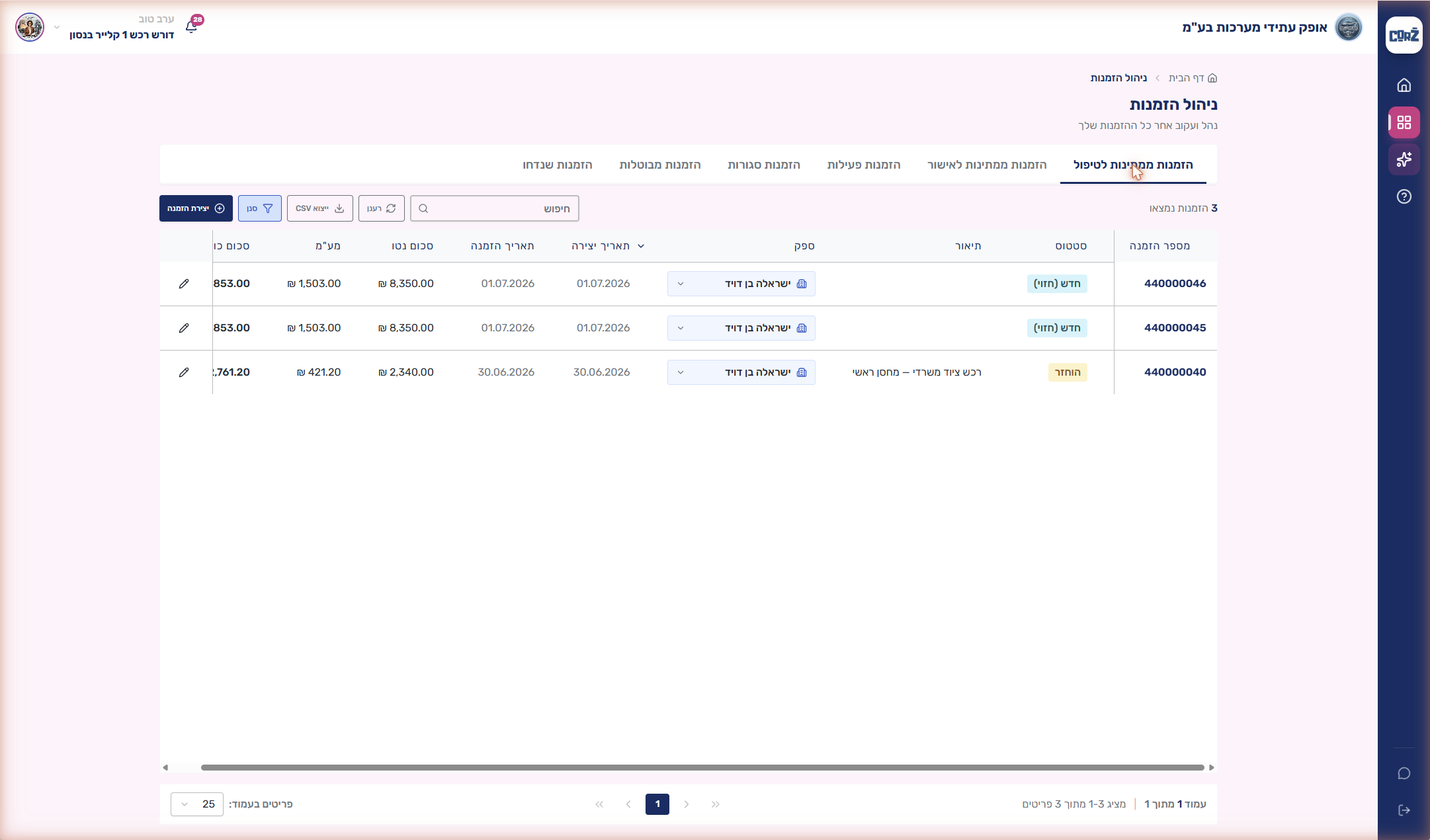Edit order 440000040 with pencil icon

click(x=184, y=372)
